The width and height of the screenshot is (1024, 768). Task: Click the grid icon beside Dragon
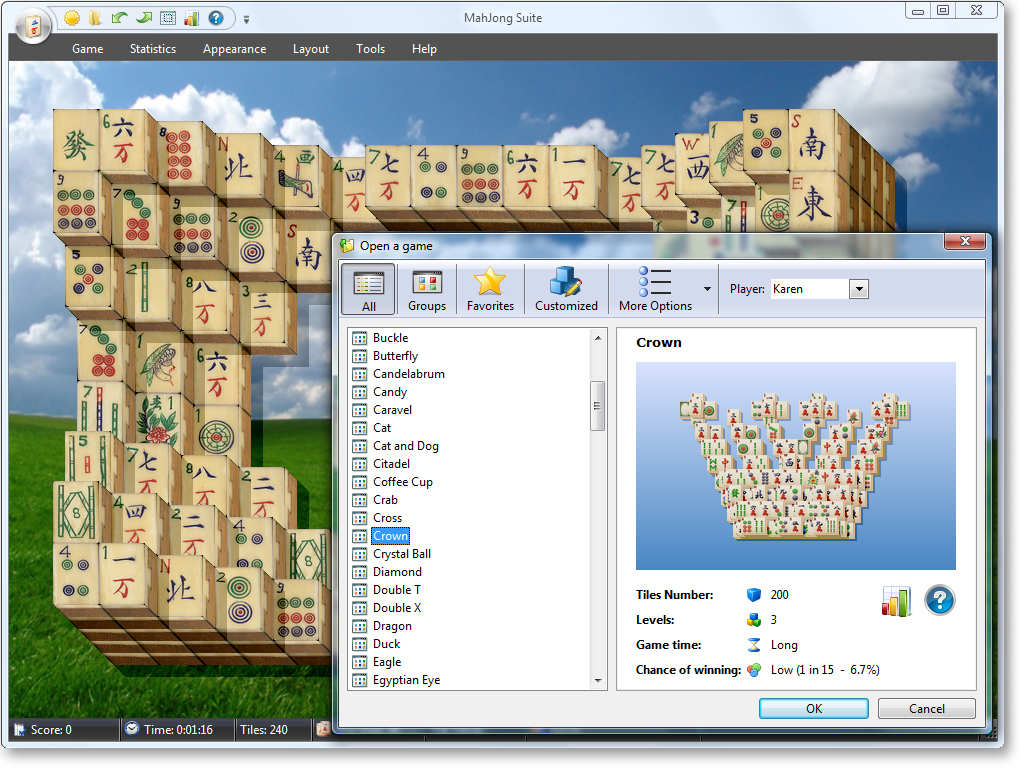coord(359,626)
